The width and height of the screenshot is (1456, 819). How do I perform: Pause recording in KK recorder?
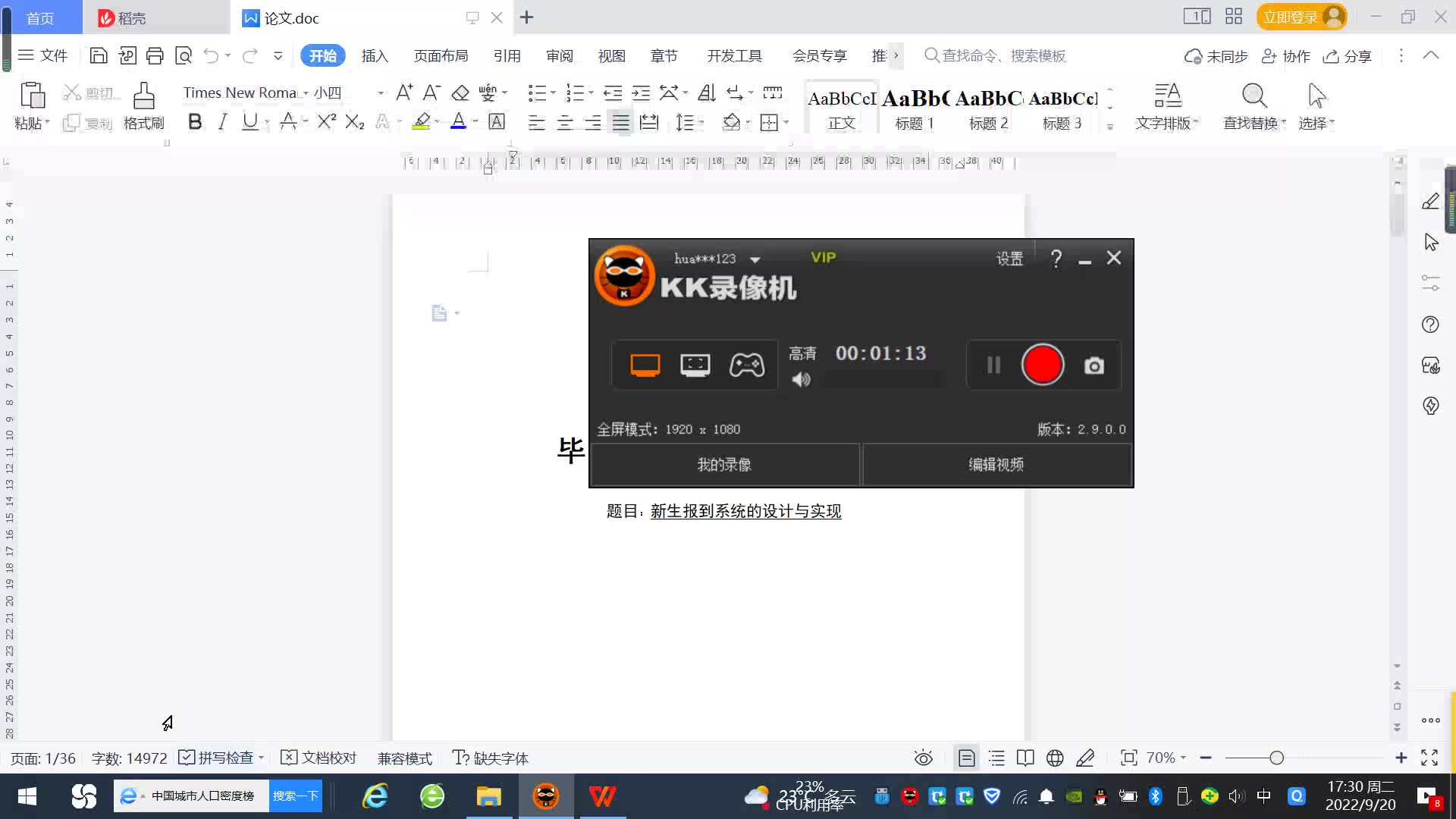click(x=993, y=366)
